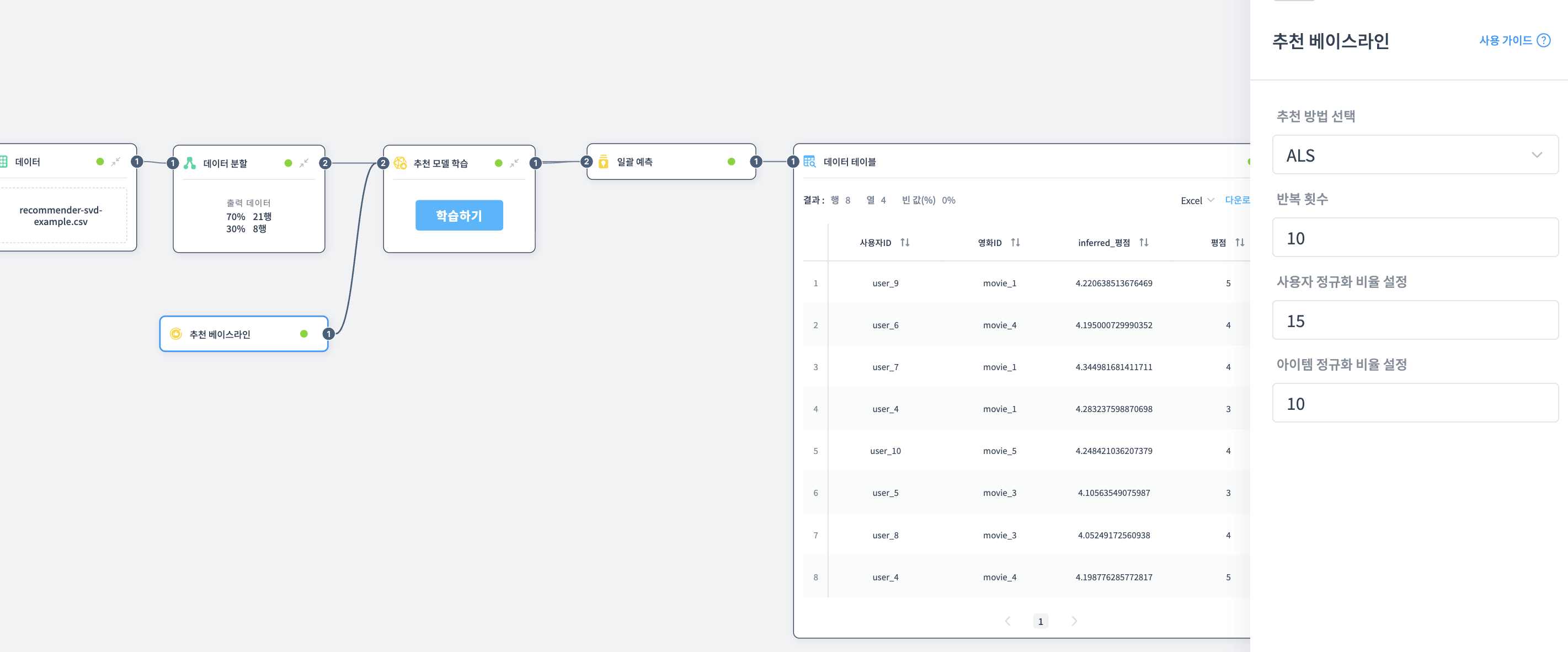Collapse the 추천 모델 학습 node

pyautogui.click(x=514, y=163)
